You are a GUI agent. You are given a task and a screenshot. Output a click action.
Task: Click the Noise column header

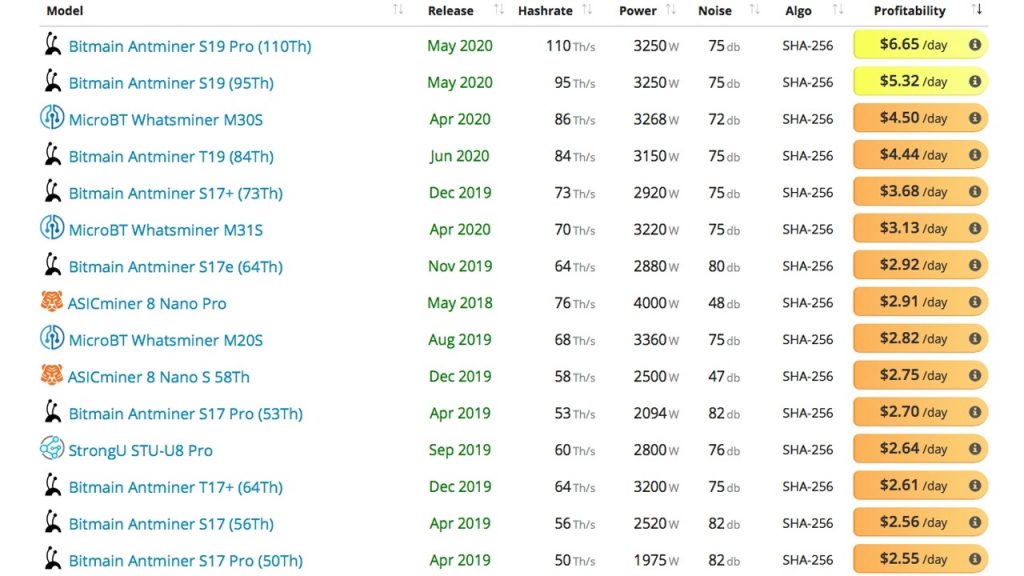(x=714, y=10)
